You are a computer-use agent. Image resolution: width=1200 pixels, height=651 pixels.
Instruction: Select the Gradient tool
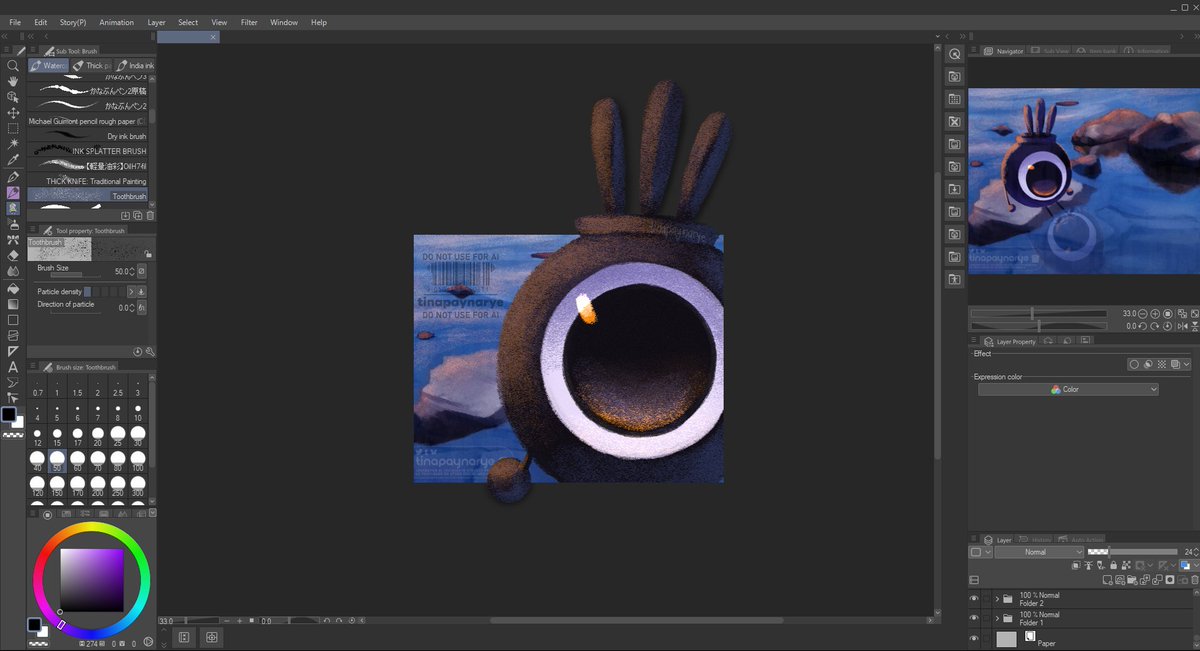13,304
